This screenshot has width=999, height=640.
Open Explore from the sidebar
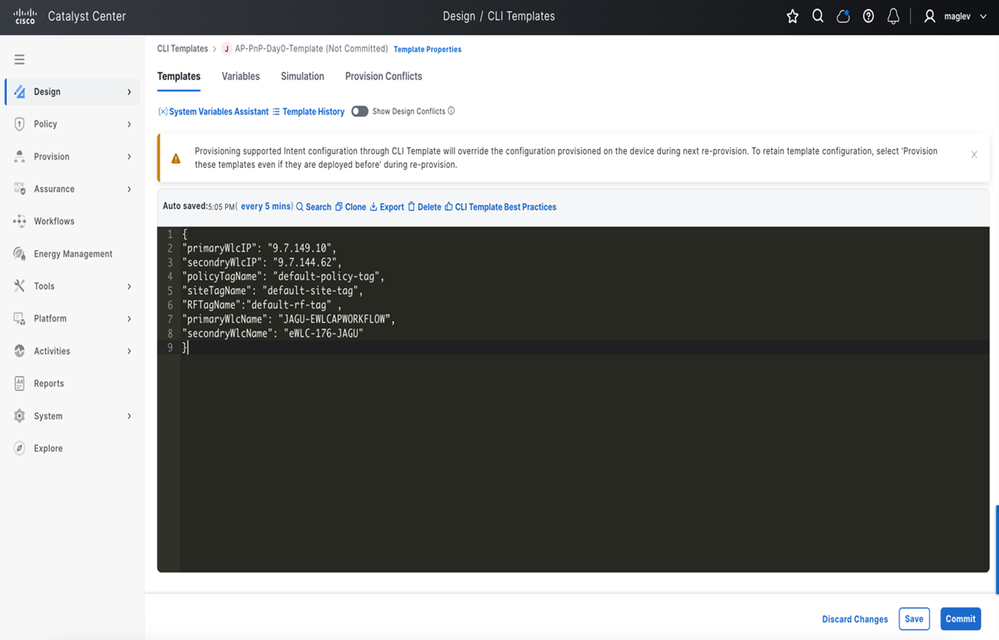click(48, 448)
